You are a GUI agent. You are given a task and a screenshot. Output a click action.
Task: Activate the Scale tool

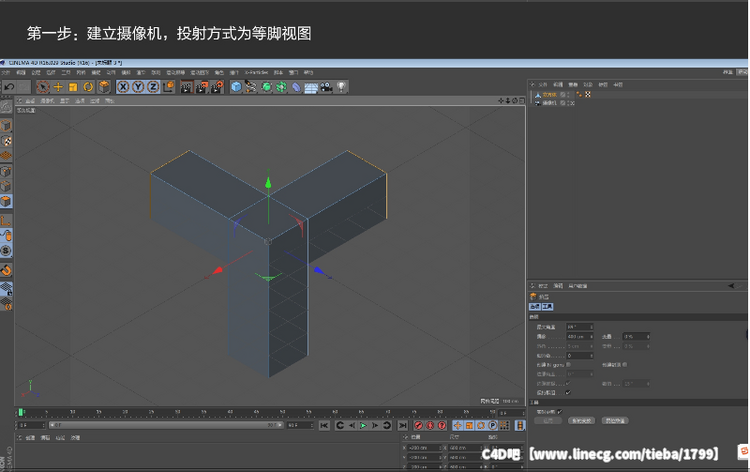click(73, 87)
